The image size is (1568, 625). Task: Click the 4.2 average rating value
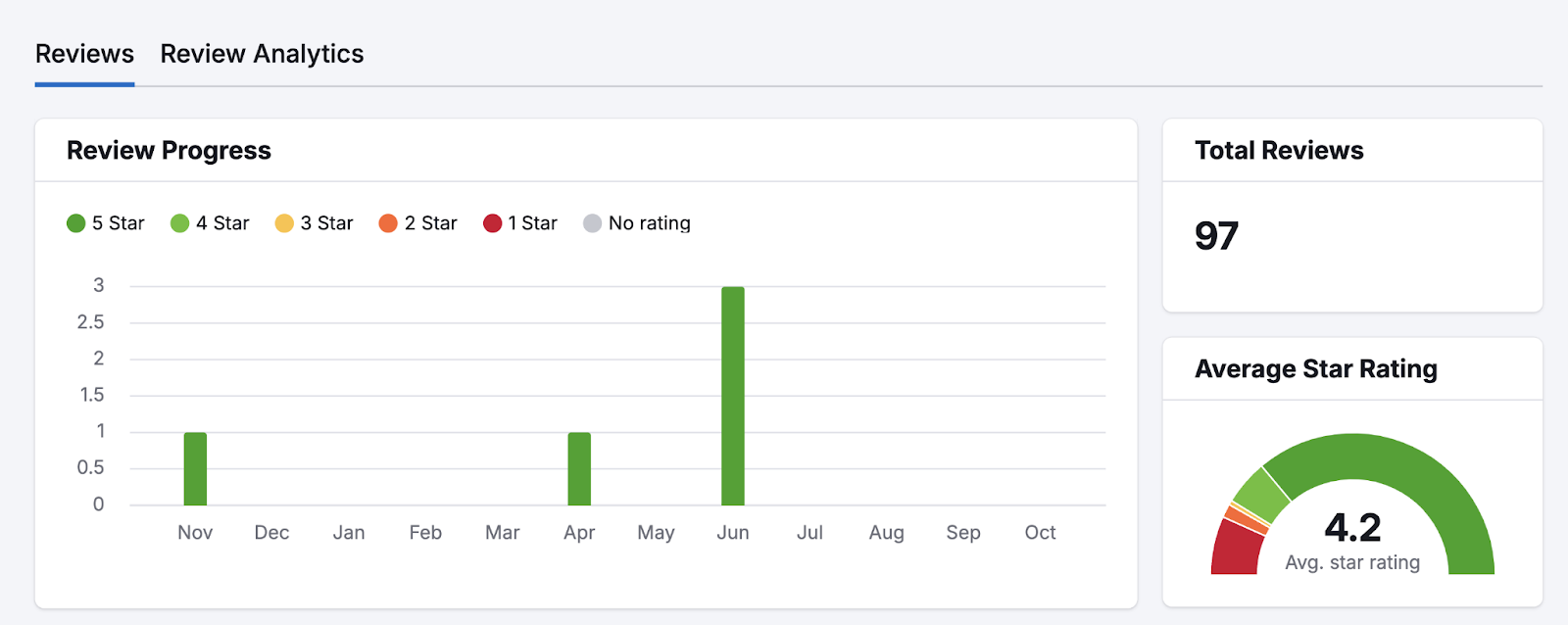click(x=1352, y=528)
